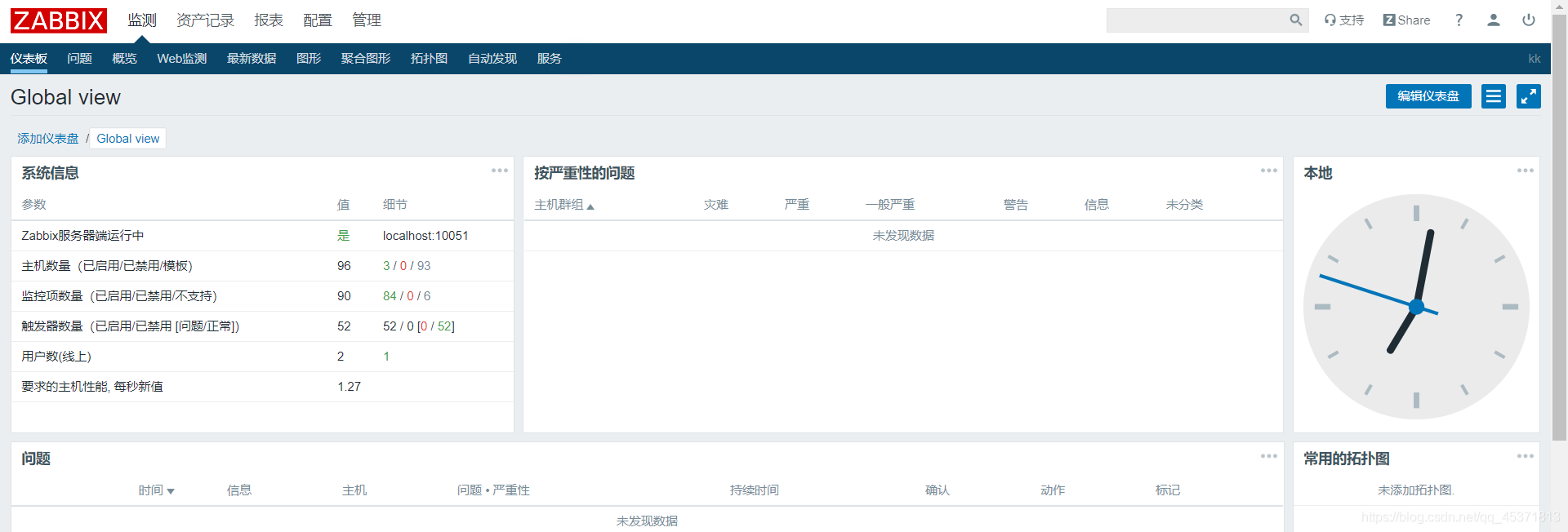Open the Support (支持) link

tap(1344, 20)
